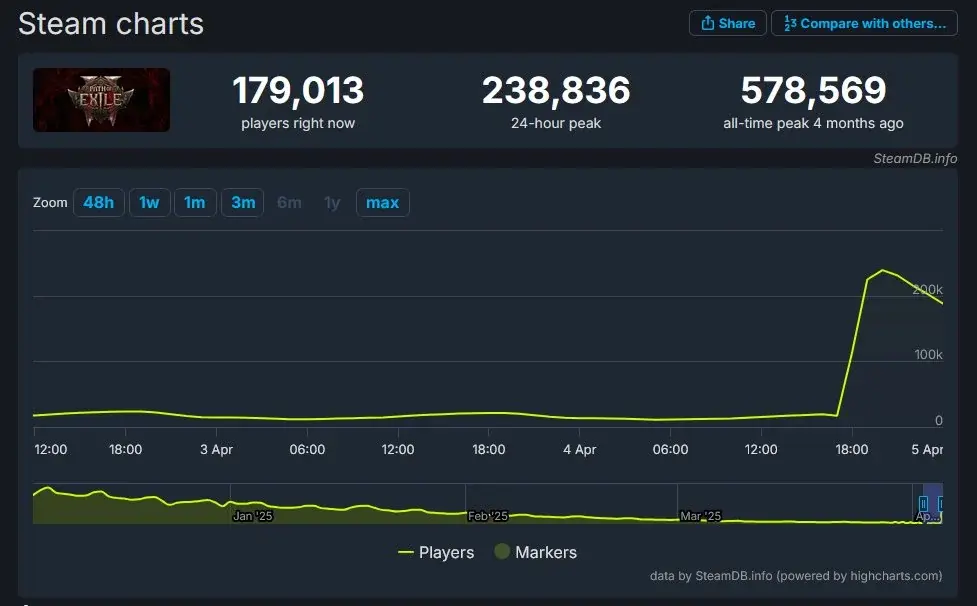The width and height of the screenshot is (977, 606).
Task: Set chart zoom to max
Action: 383,202
